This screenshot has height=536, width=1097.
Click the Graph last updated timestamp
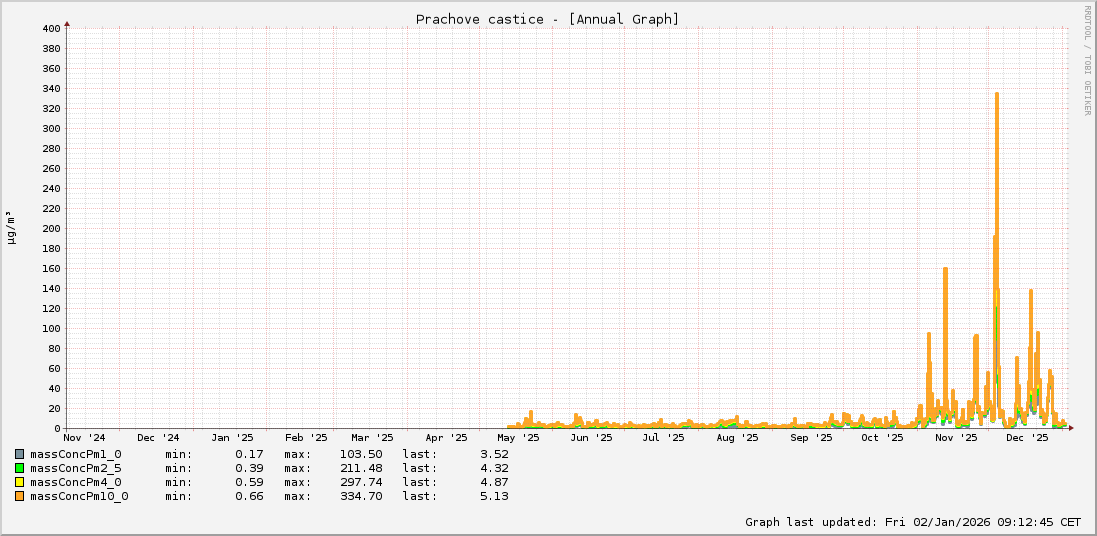(912, 522)
